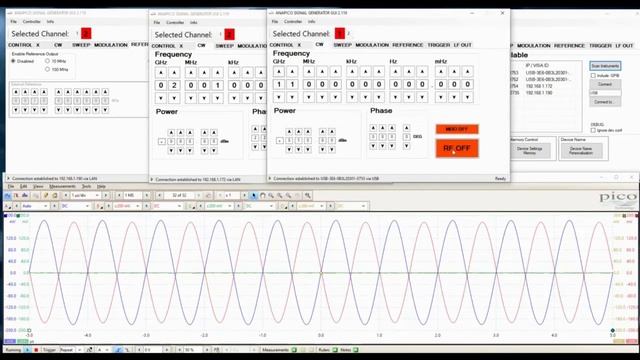Image resolution: width=640 pixels, height=360 pixels.
Task: Open channel B options button
Action: coord(100,206)
